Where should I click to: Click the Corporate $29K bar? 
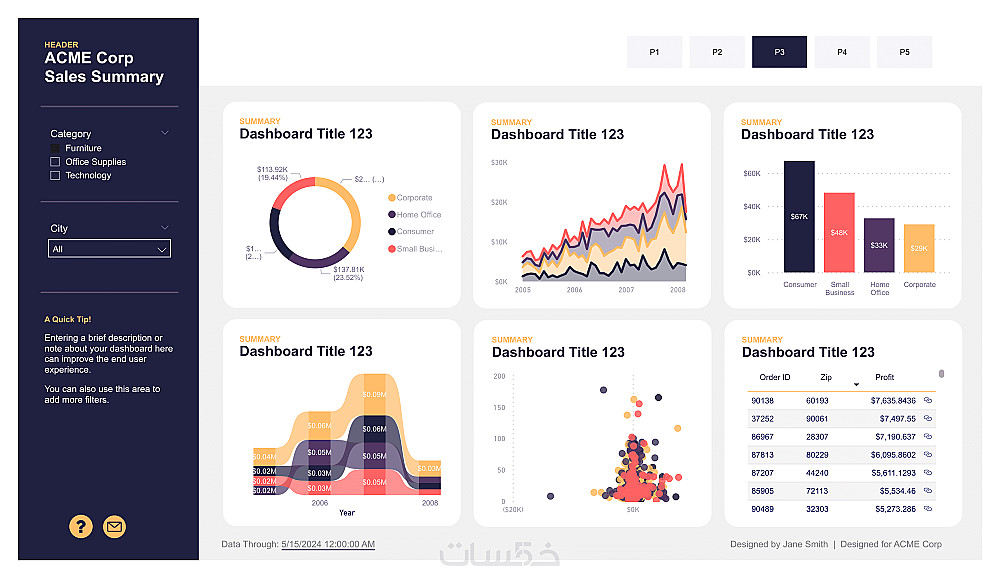tap(919, 248)
